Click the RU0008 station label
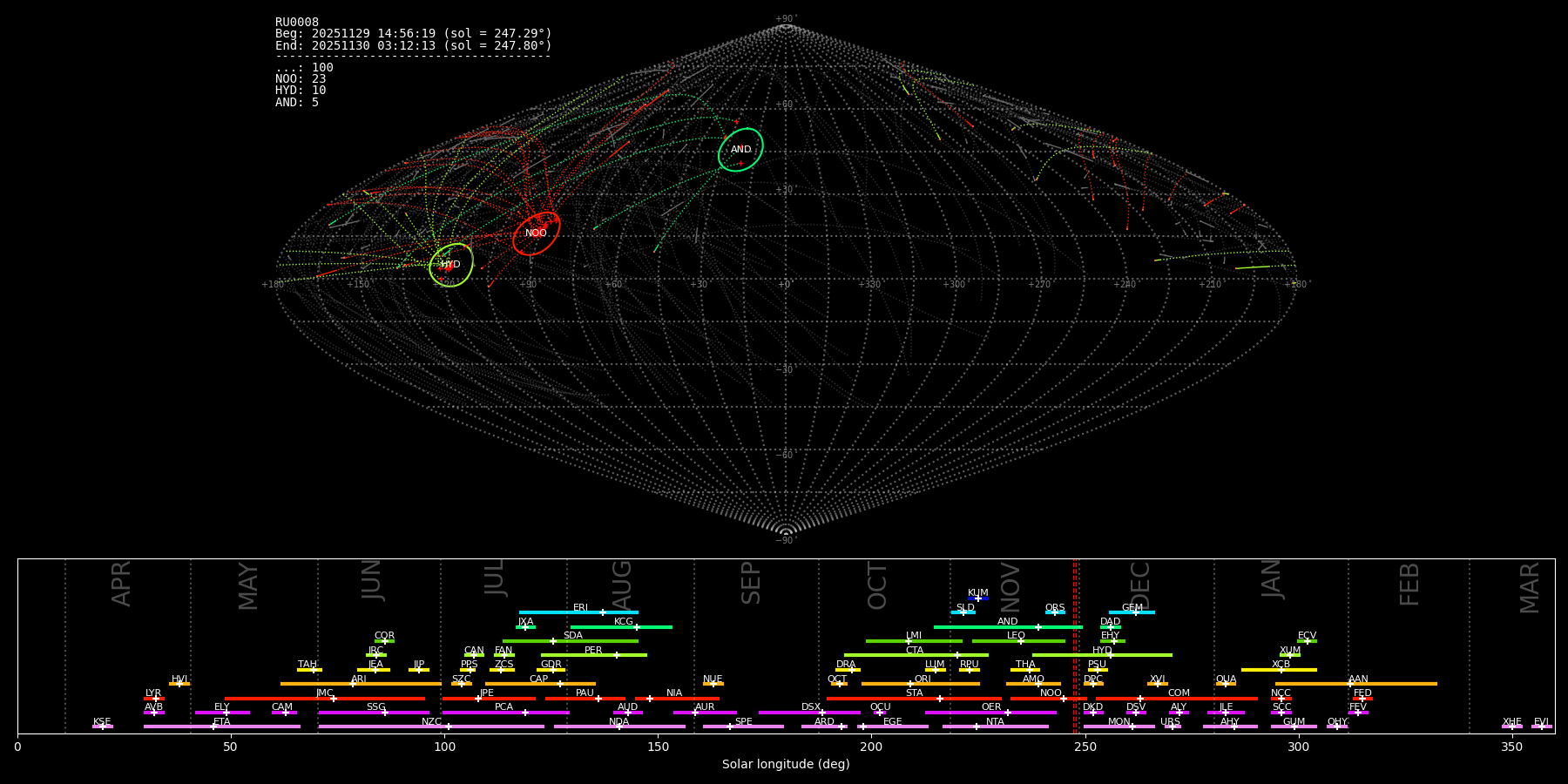This screenshot has width=1568, height=784. 297,23
